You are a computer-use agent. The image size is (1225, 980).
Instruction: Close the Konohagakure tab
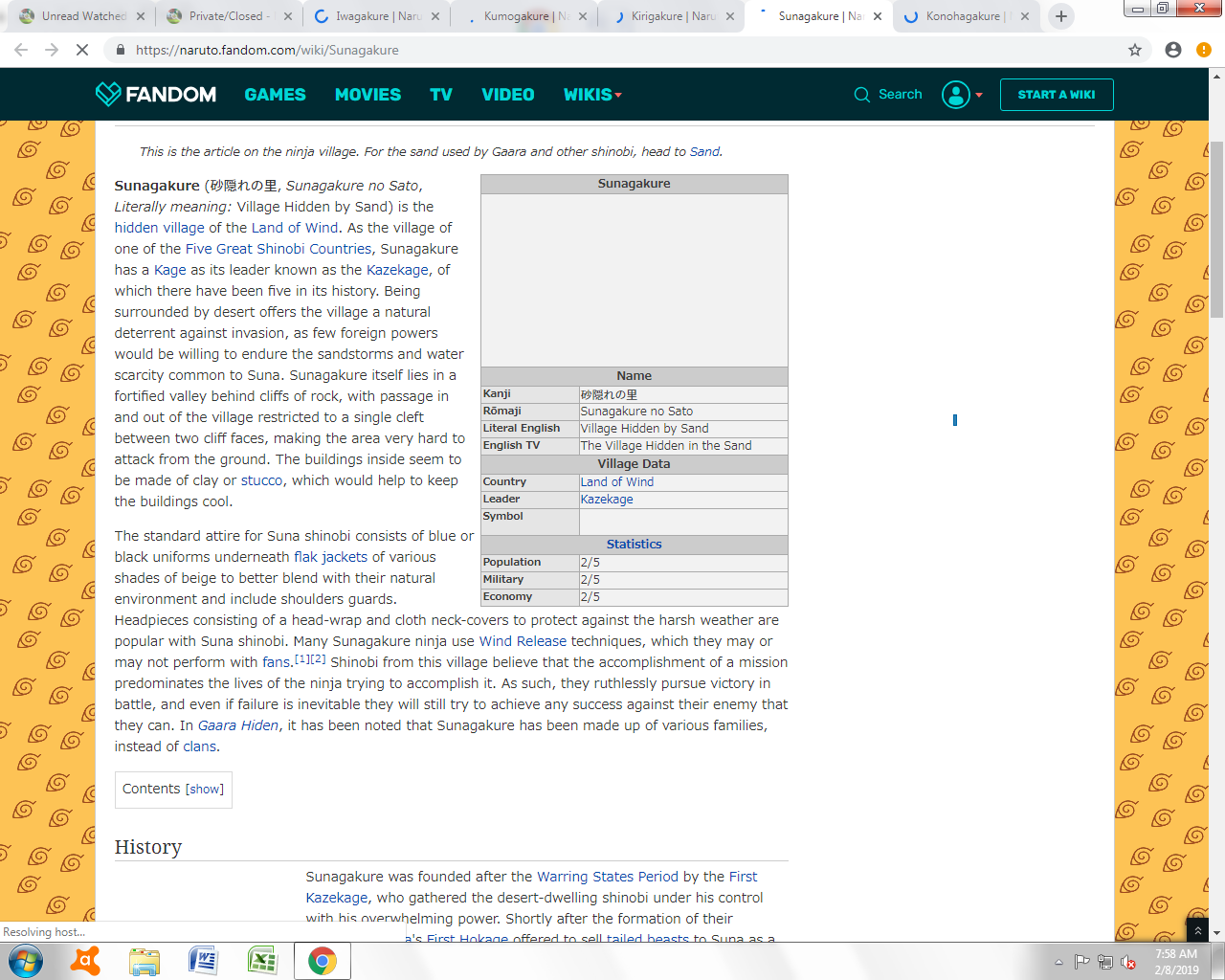pos(1025,16)
